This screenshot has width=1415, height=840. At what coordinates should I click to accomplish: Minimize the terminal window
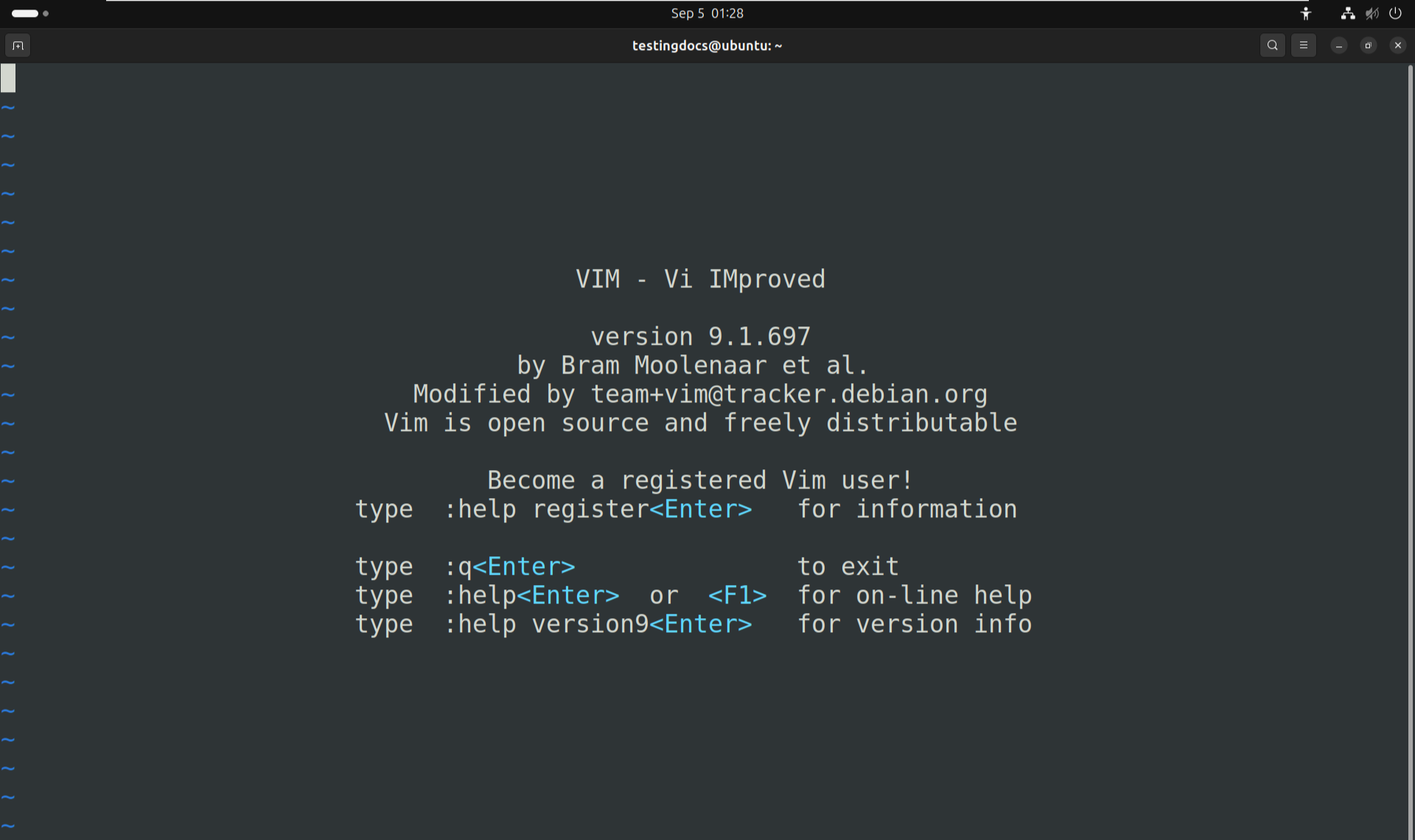(1338, 46)
